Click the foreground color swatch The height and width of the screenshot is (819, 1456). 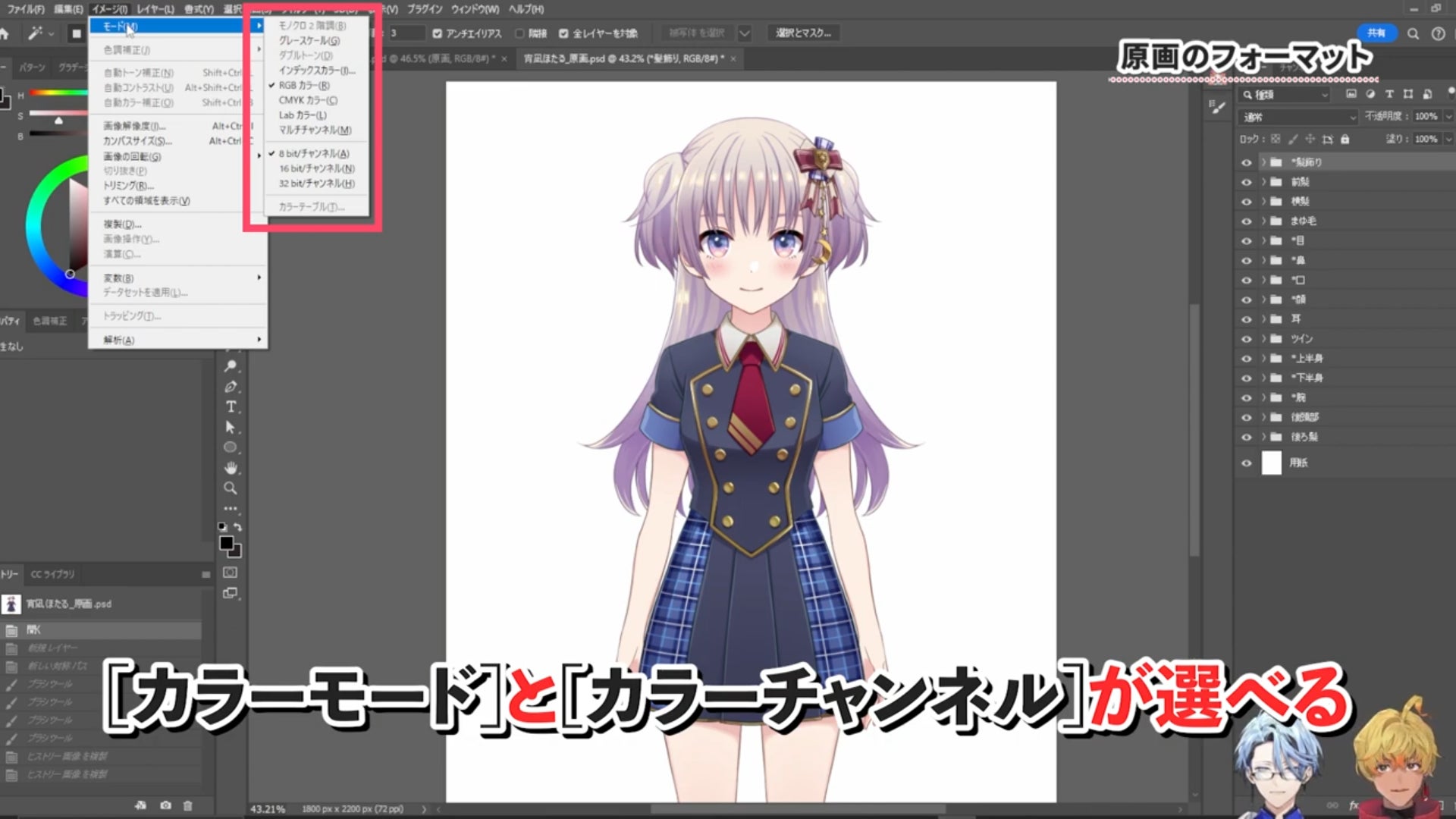click(226, 543)
